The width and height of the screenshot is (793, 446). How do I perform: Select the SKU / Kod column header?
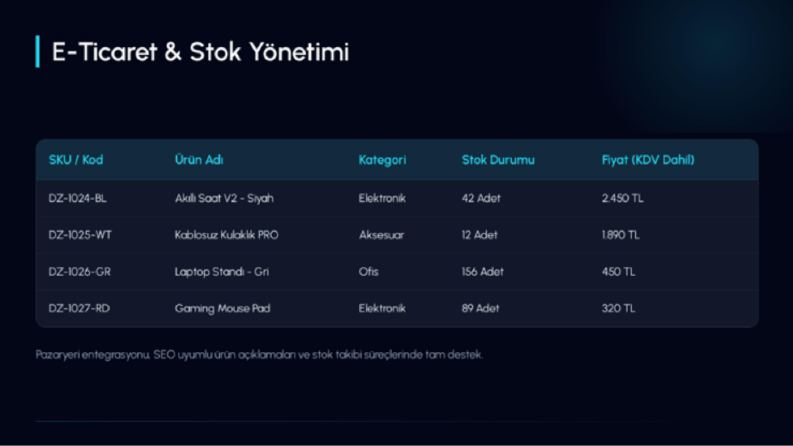[76, 160]
